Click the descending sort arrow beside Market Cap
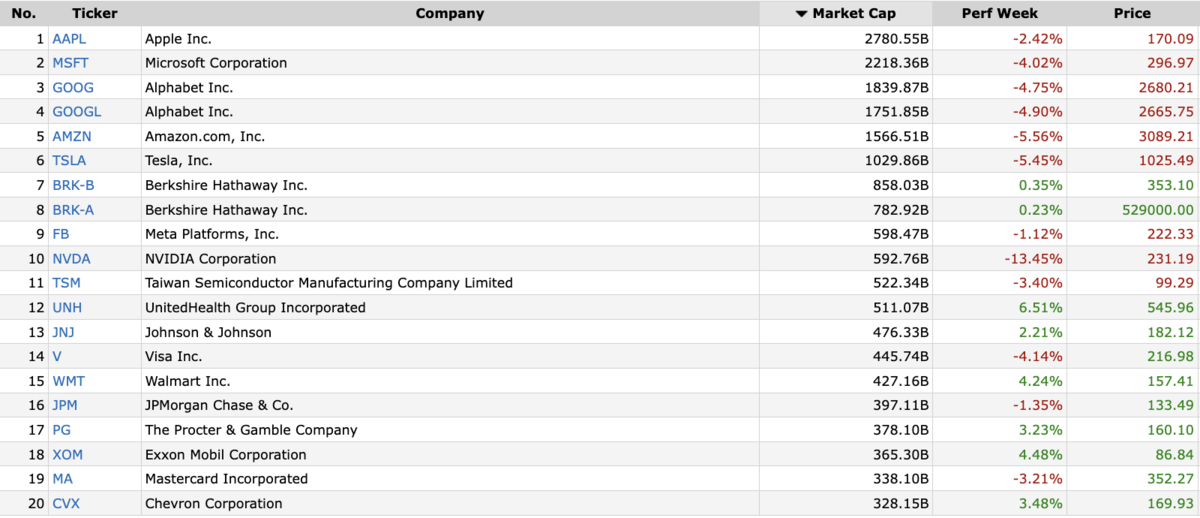1200x518 pixels. pyautogui.click(x=801, y=14)
